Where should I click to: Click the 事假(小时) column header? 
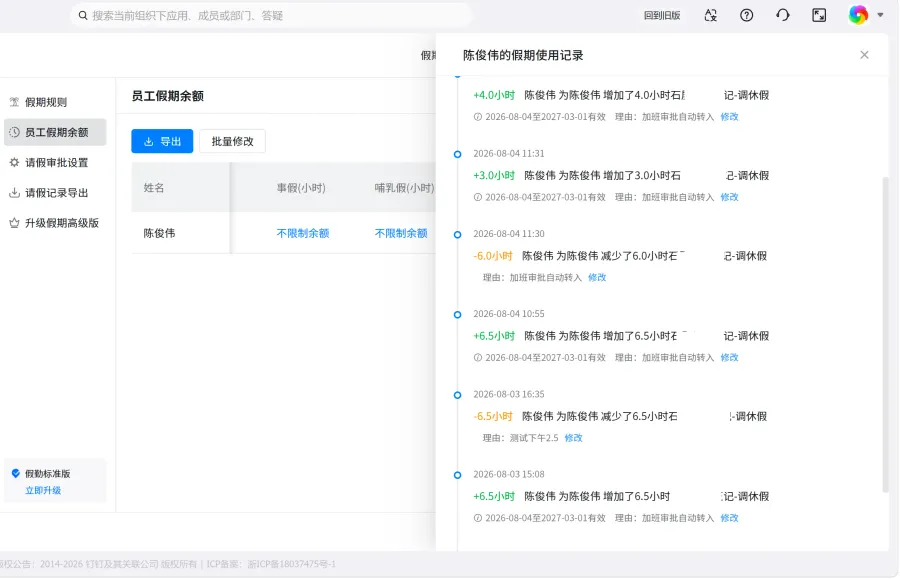[x=301, y=188]
